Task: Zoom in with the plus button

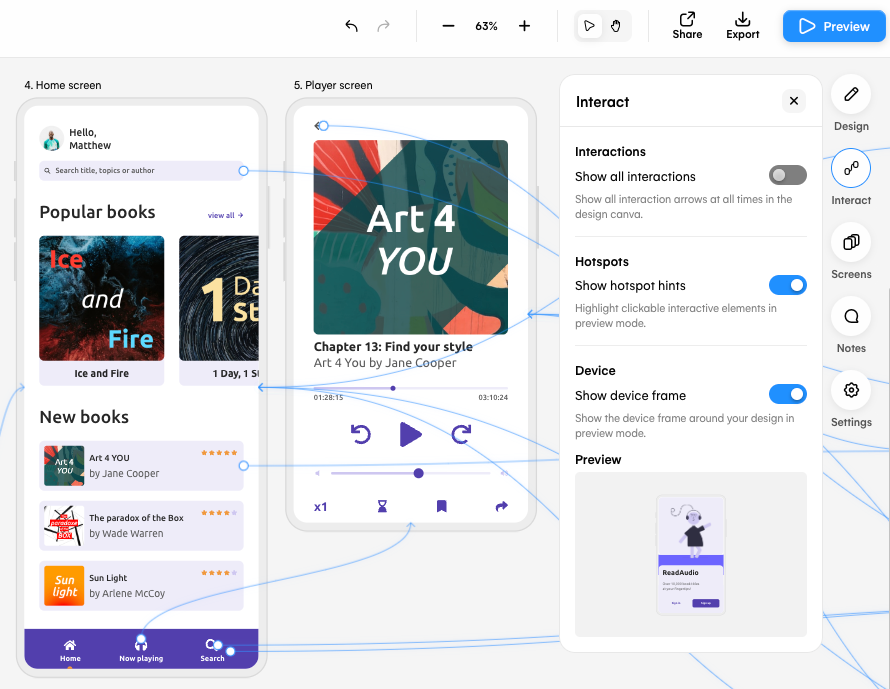Action: coord(524,26)
